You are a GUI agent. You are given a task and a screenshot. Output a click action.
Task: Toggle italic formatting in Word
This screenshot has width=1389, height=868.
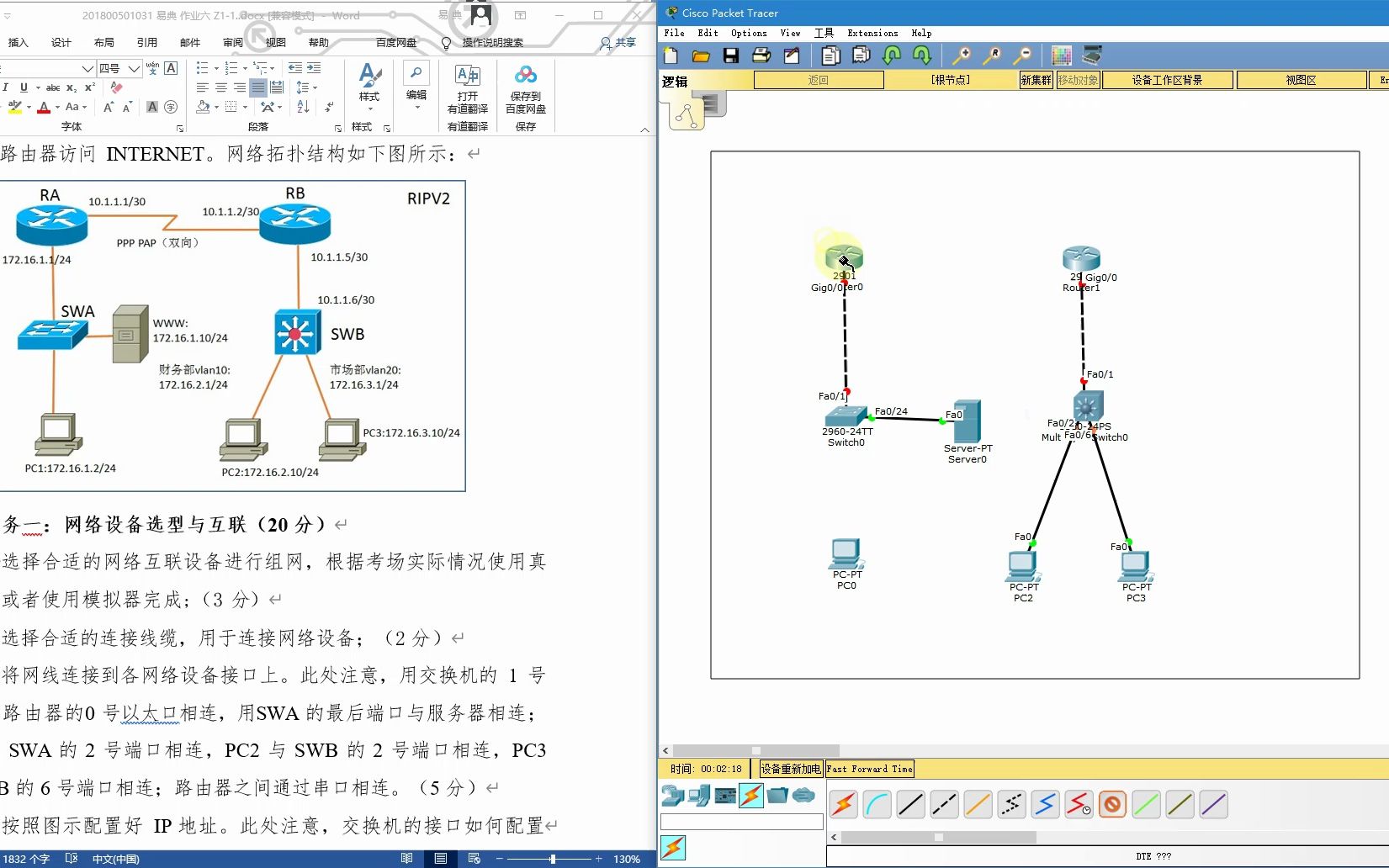7,87
